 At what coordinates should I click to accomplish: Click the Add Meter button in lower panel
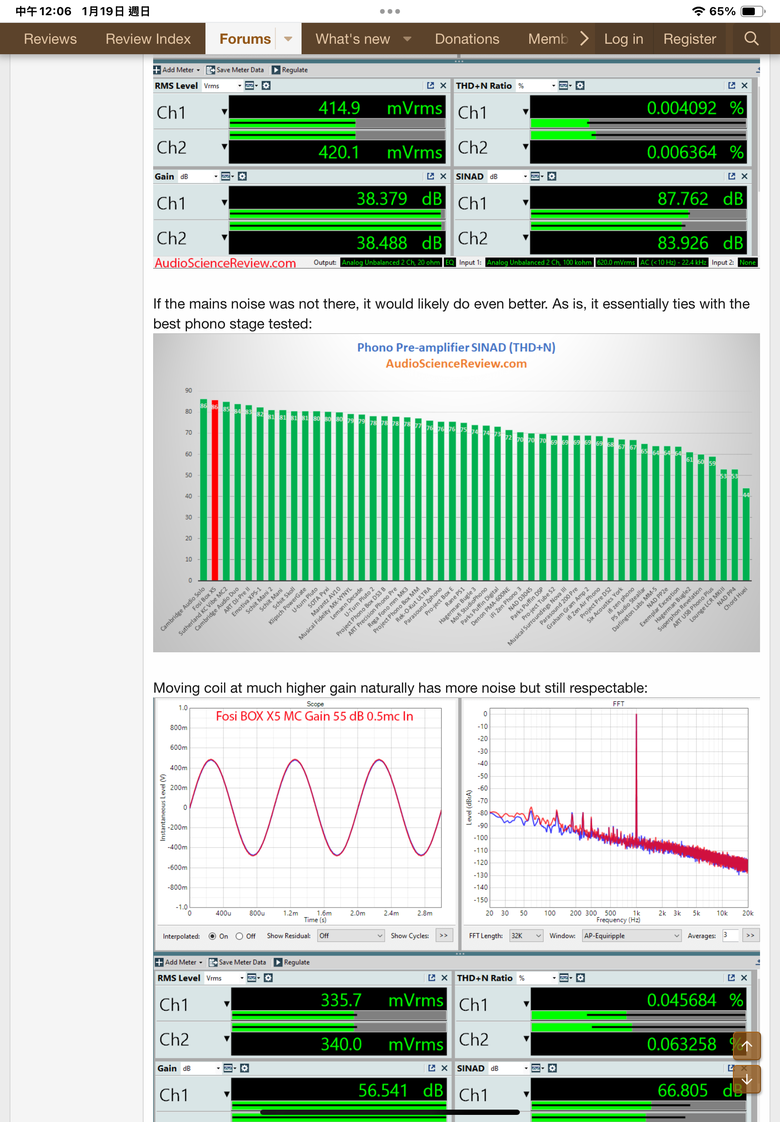click(179, 962)
